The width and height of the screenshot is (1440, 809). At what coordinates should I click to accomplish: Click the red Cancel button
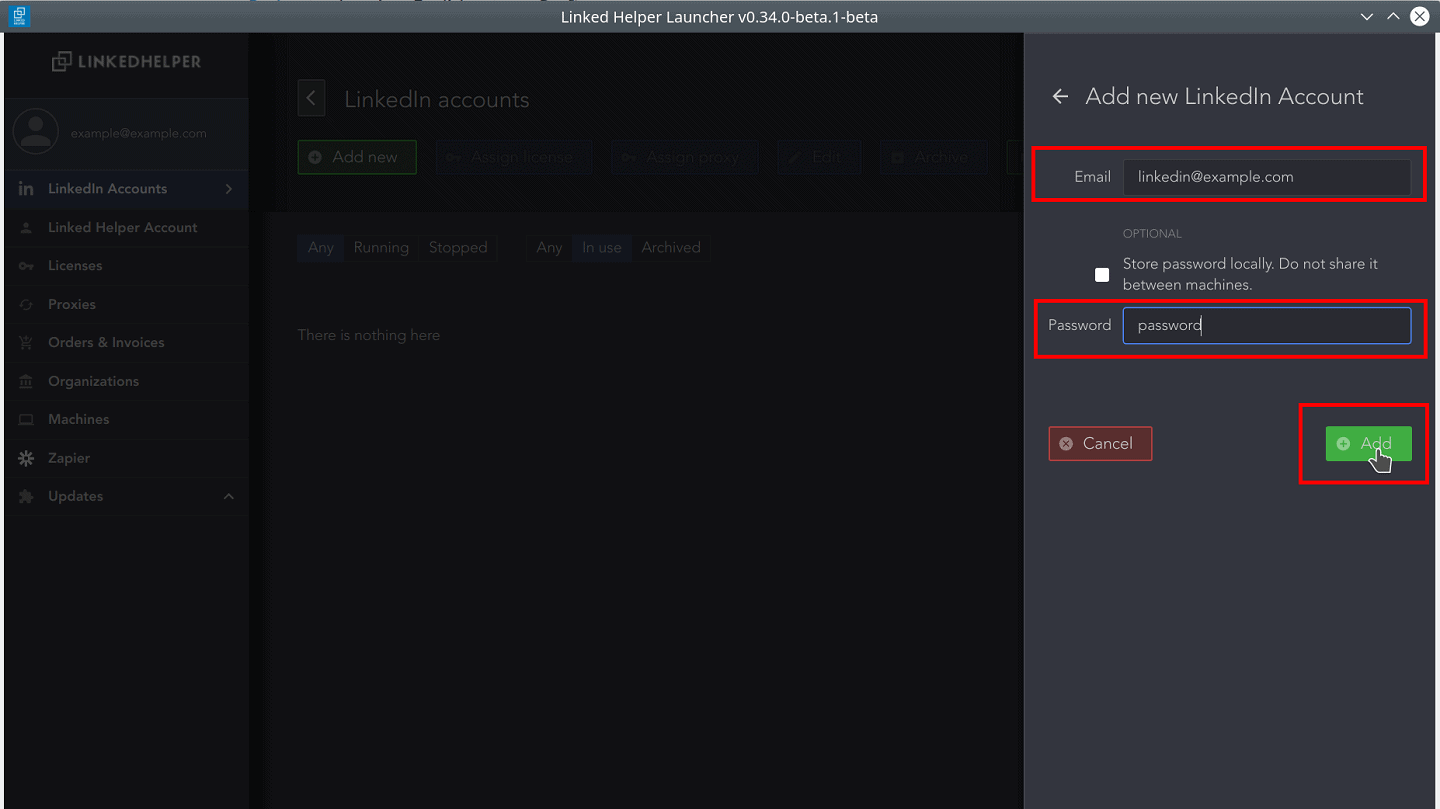[x=1100, y=444]
